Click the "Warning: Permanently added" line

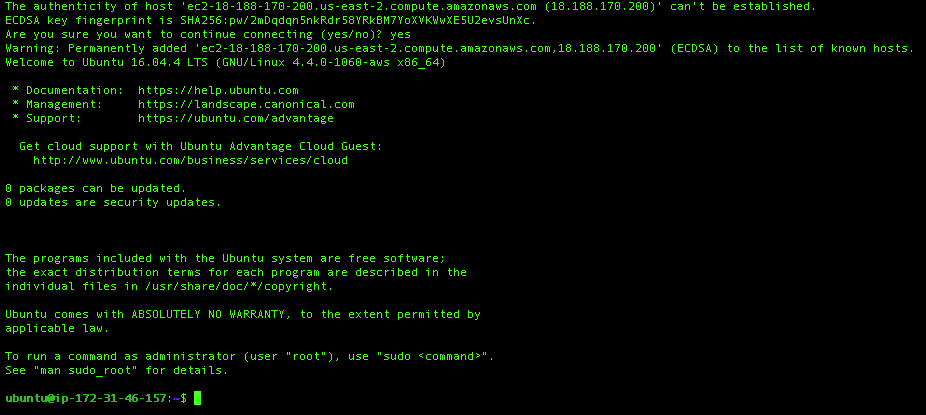click(x=460, y=48)
